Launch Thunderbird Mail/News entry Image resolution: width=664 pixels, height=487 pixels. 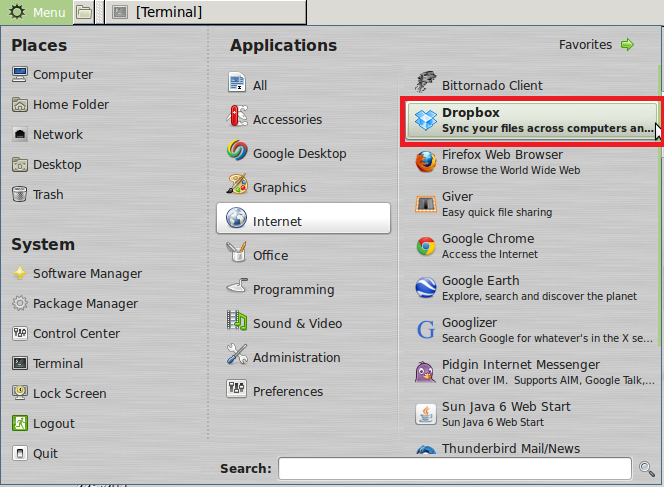pos(531,448)
